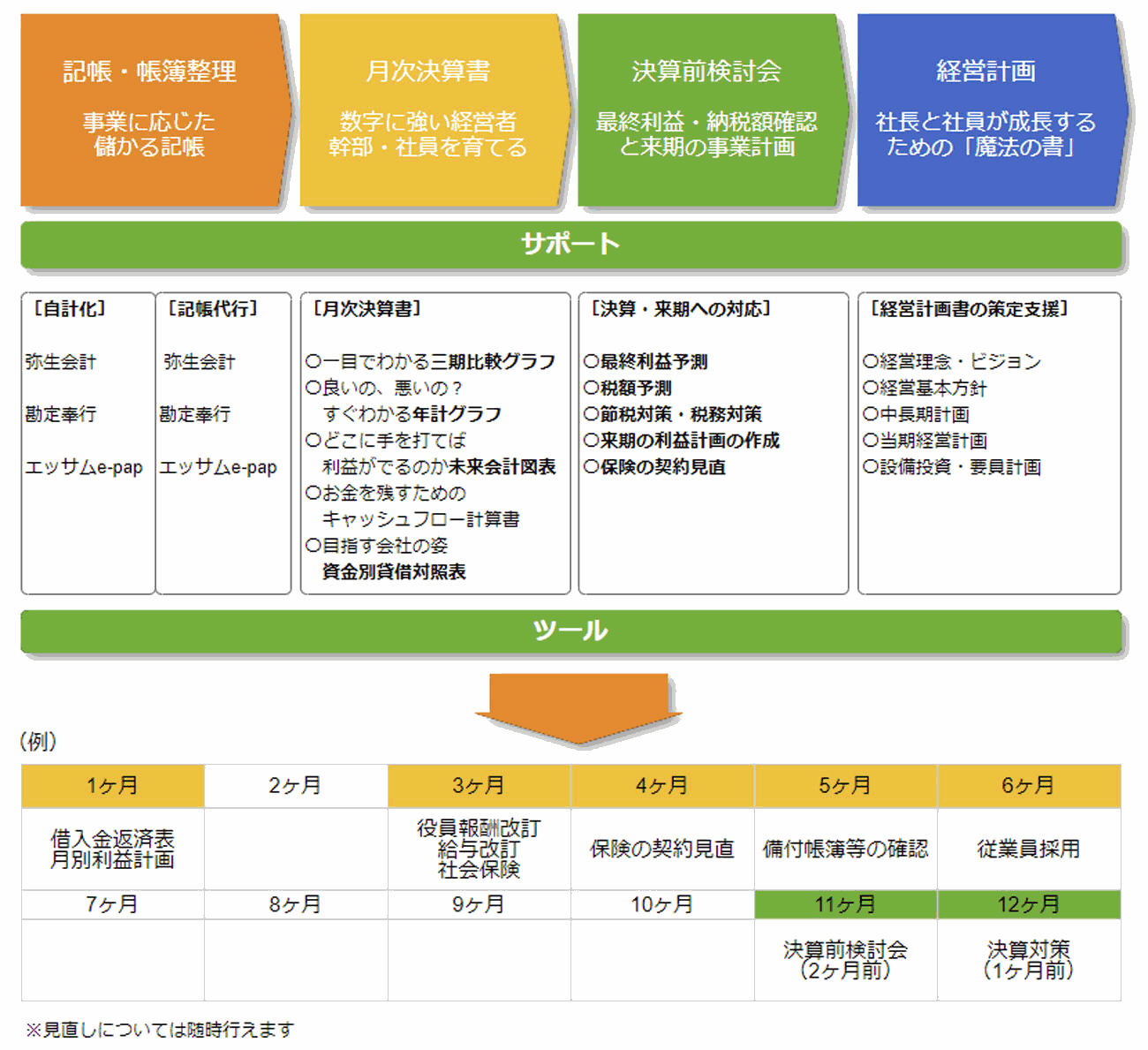Select the ［記帳代行］ heading
Screen dimensions: 1148x1050
pyautogui.click(x=213, y=309)
